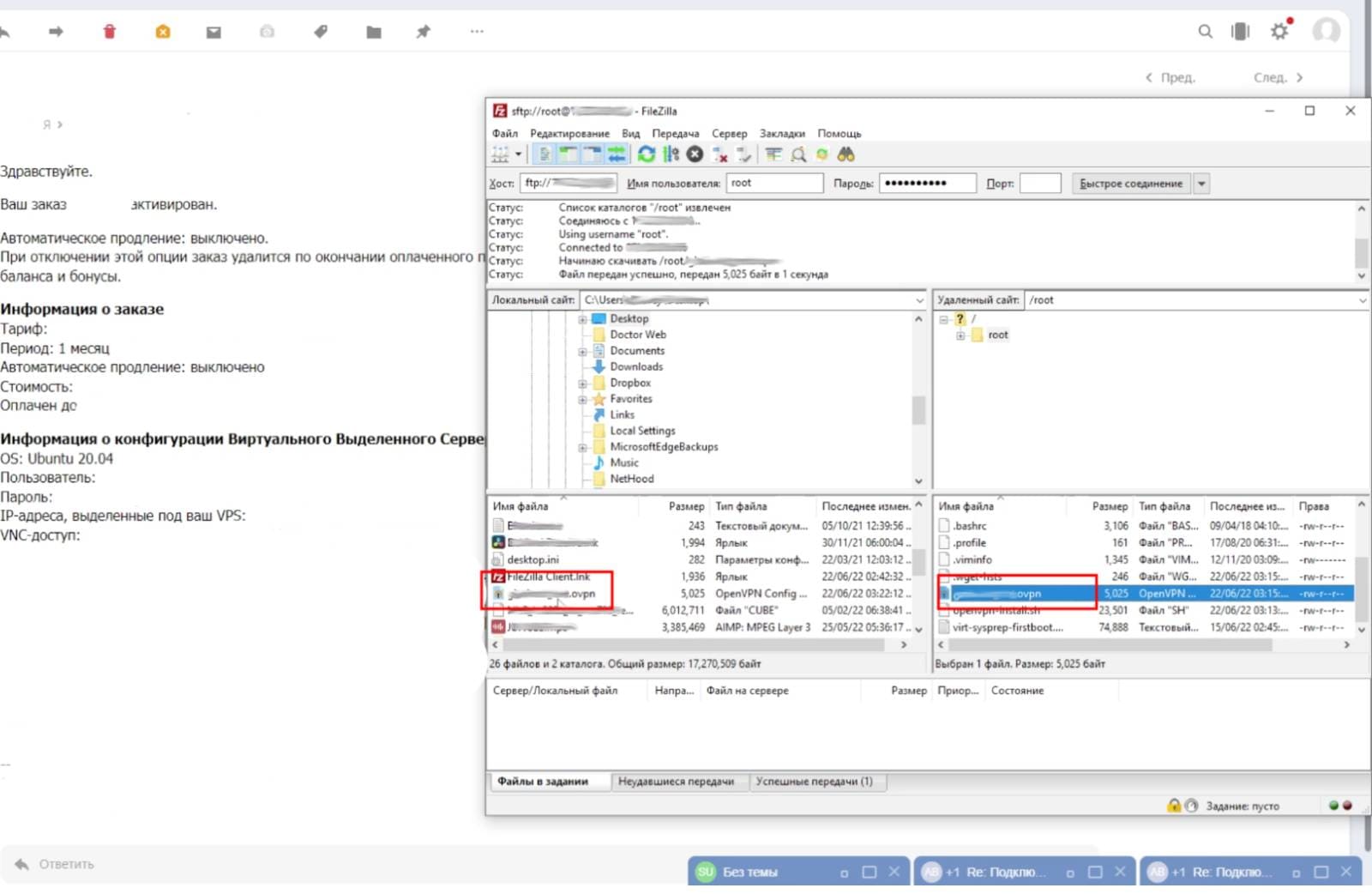Open the FileZilla Site Manager icon
The image size is (1372, 894).
click(500, 154)
